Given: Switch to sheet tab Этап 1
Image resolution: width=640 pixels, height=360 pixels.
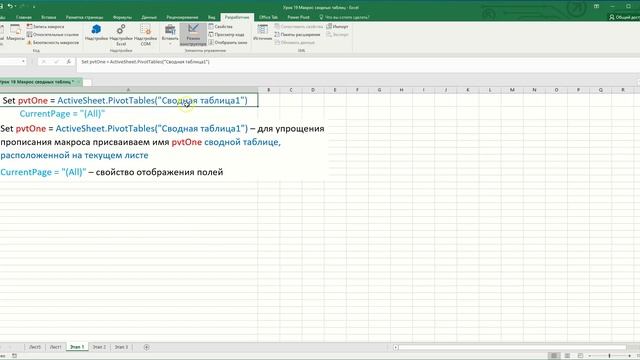Looking at the screenshot, I should [x=77, y=347].
